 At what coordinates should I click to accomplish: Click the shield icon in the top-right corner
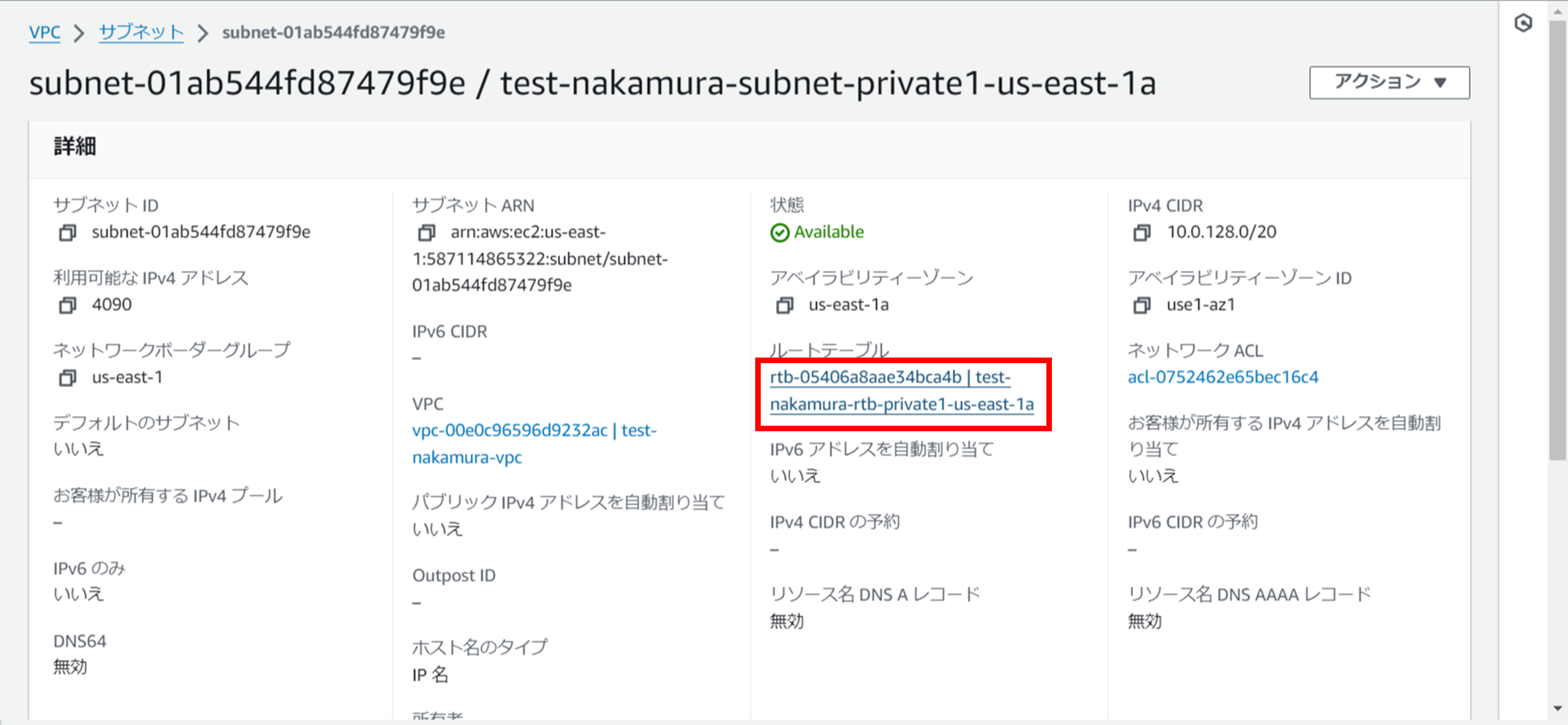[1525, 23]
